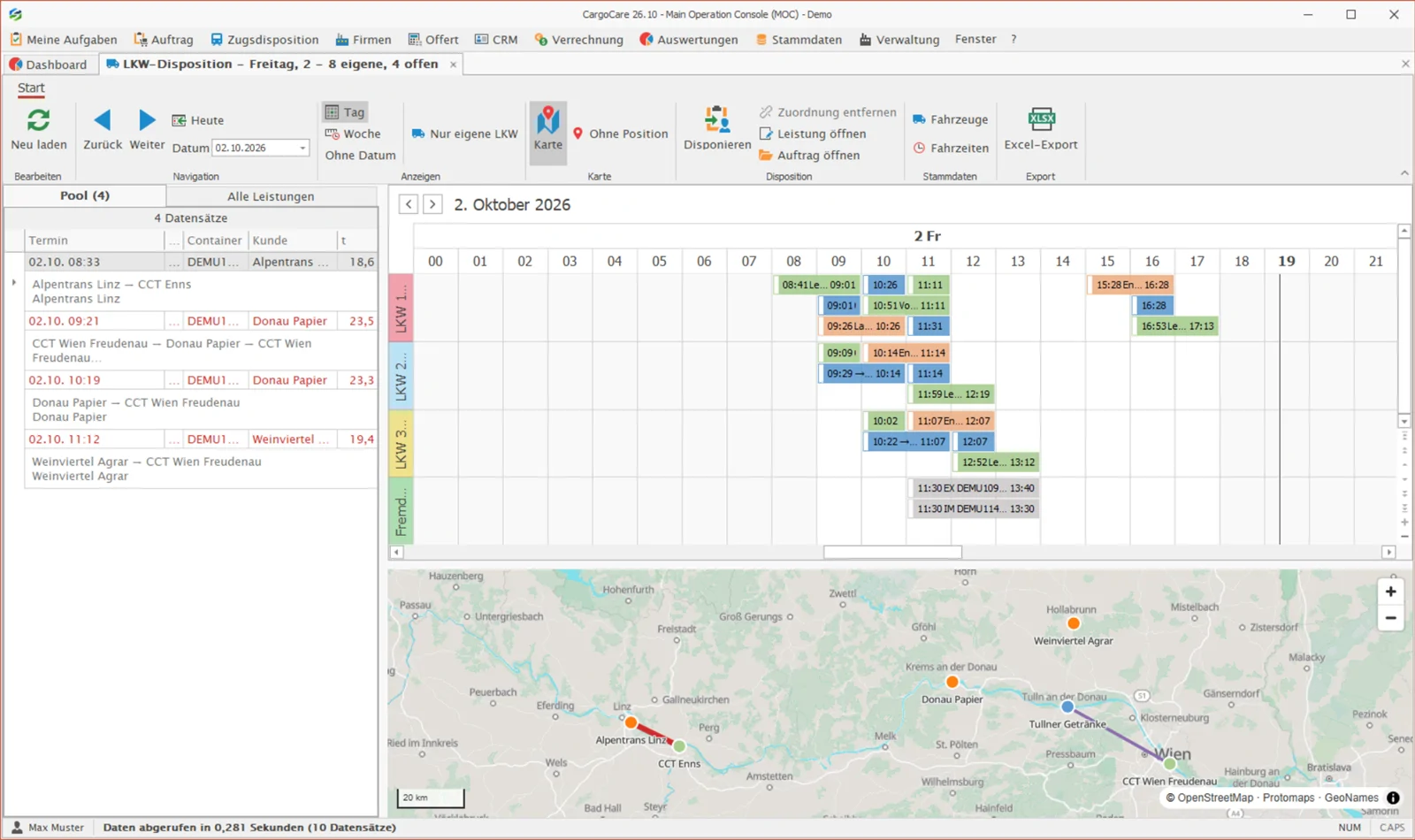Export schedule via Excel-Export

pyautogui.click(x=1041, y=129)
